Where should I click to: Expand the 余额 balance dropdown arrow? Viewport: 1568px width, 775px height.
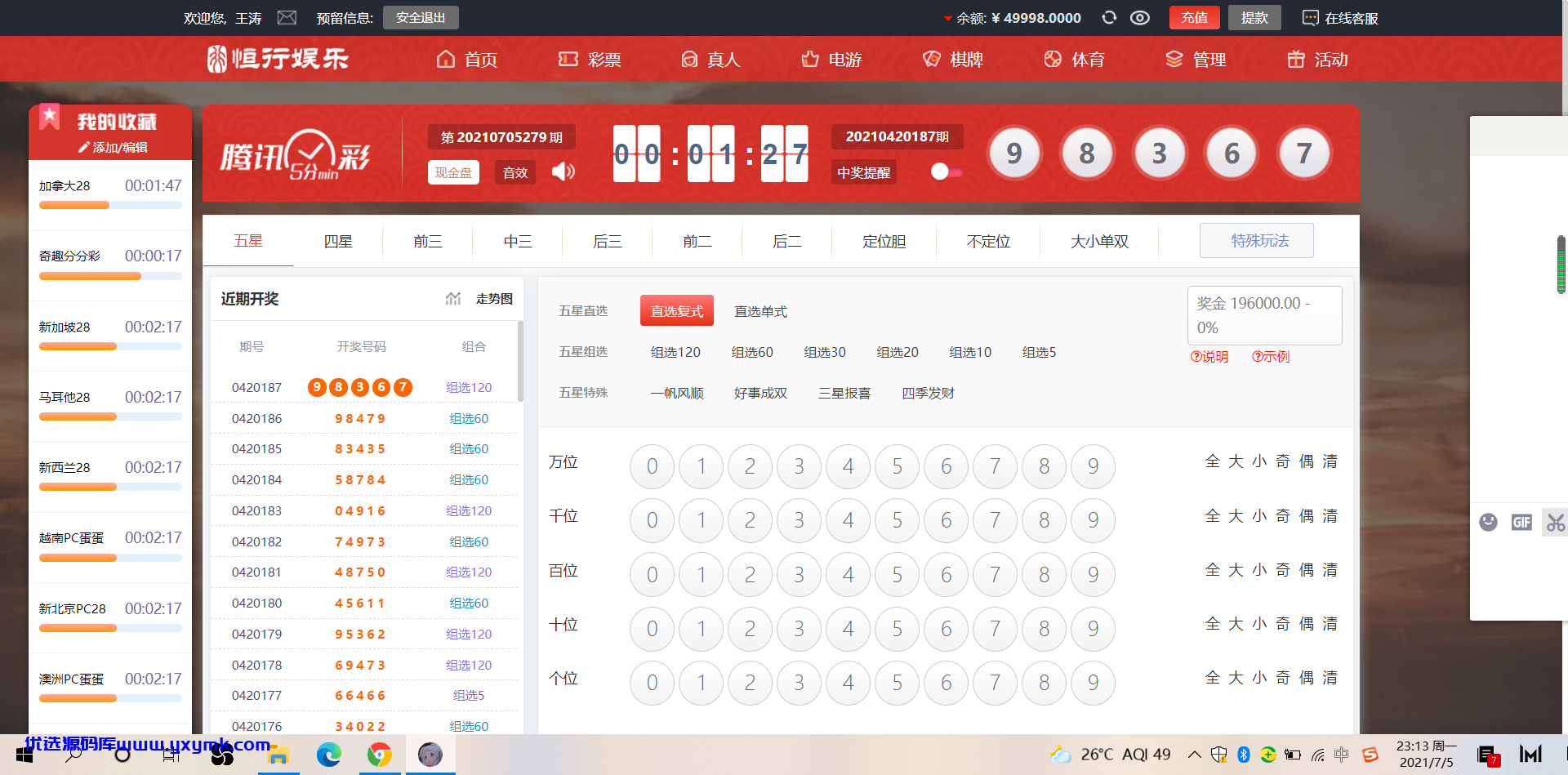pyautogui.click(x=947, y=18)
